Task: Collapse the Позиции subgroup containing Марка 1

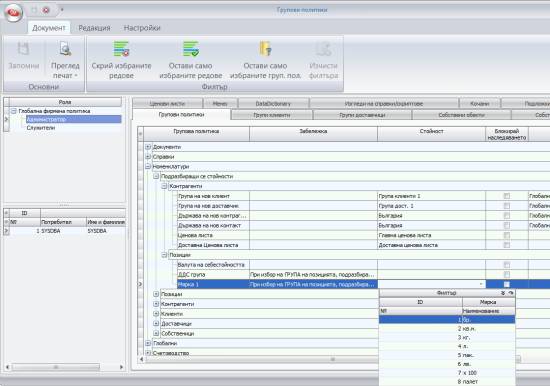Action: [164, 255]
